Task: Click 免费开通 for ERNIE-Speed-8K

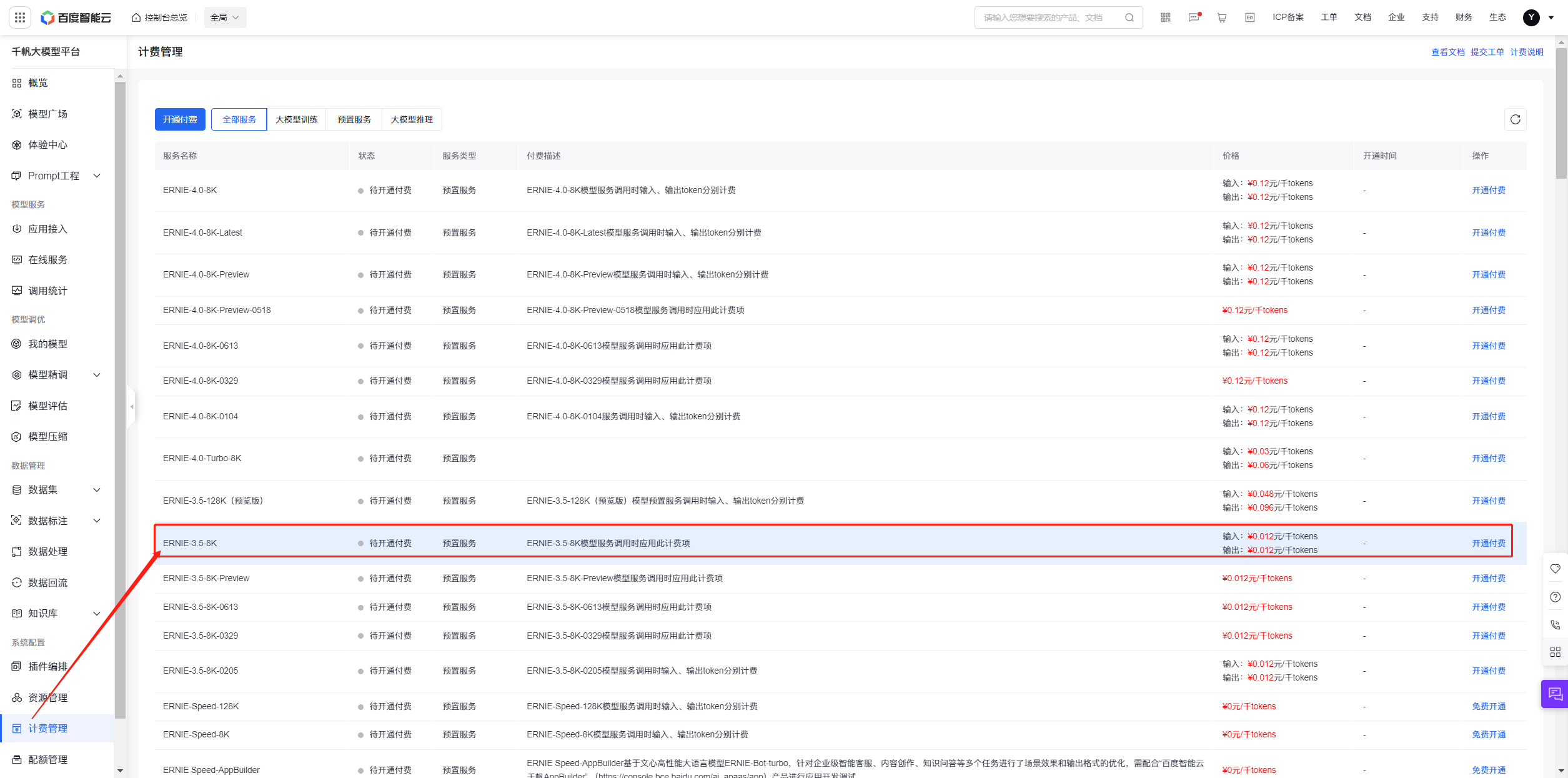Action: click(x=1489, y=734)
